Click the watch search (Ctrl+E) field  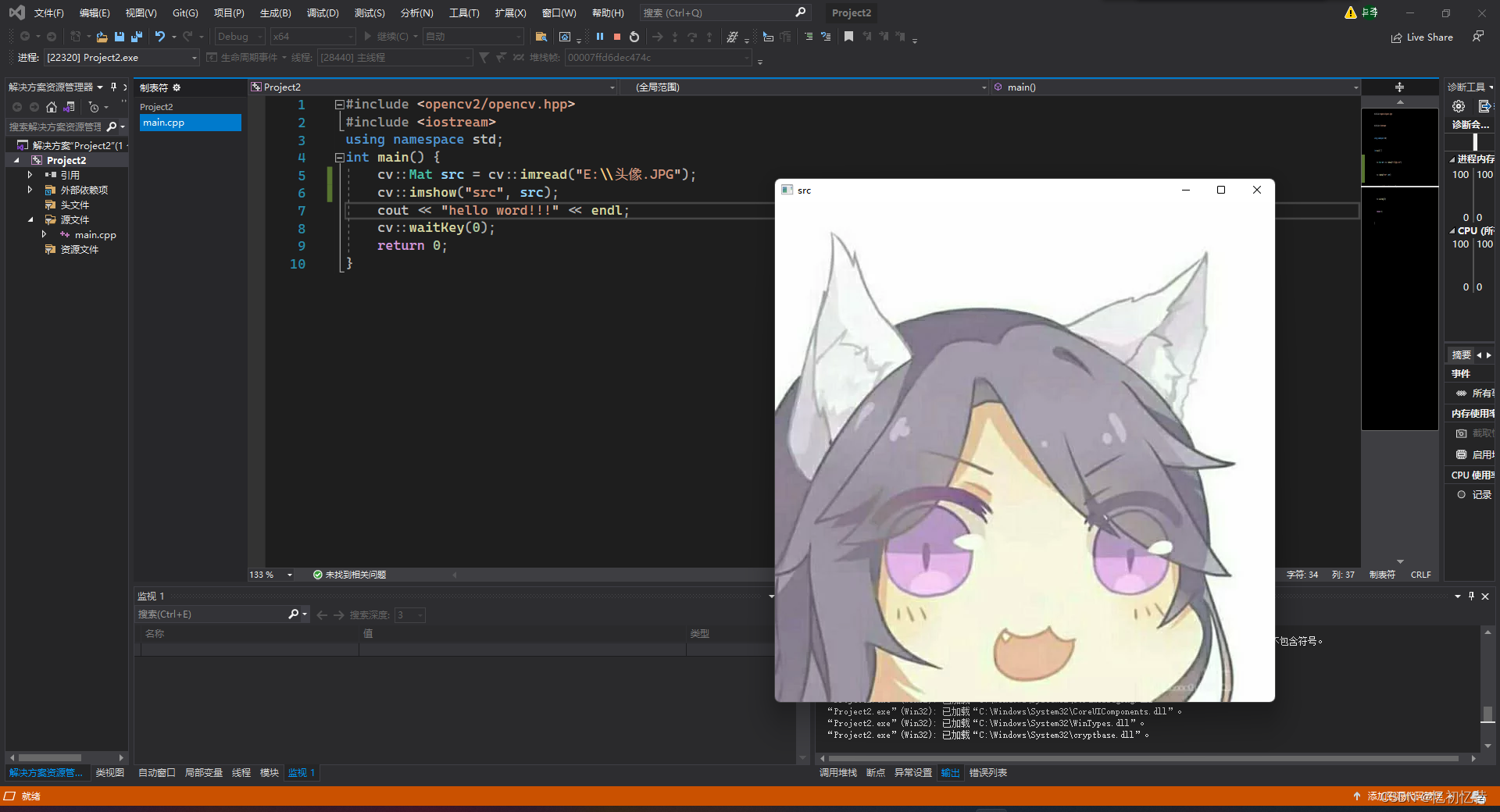click(211, 614)
